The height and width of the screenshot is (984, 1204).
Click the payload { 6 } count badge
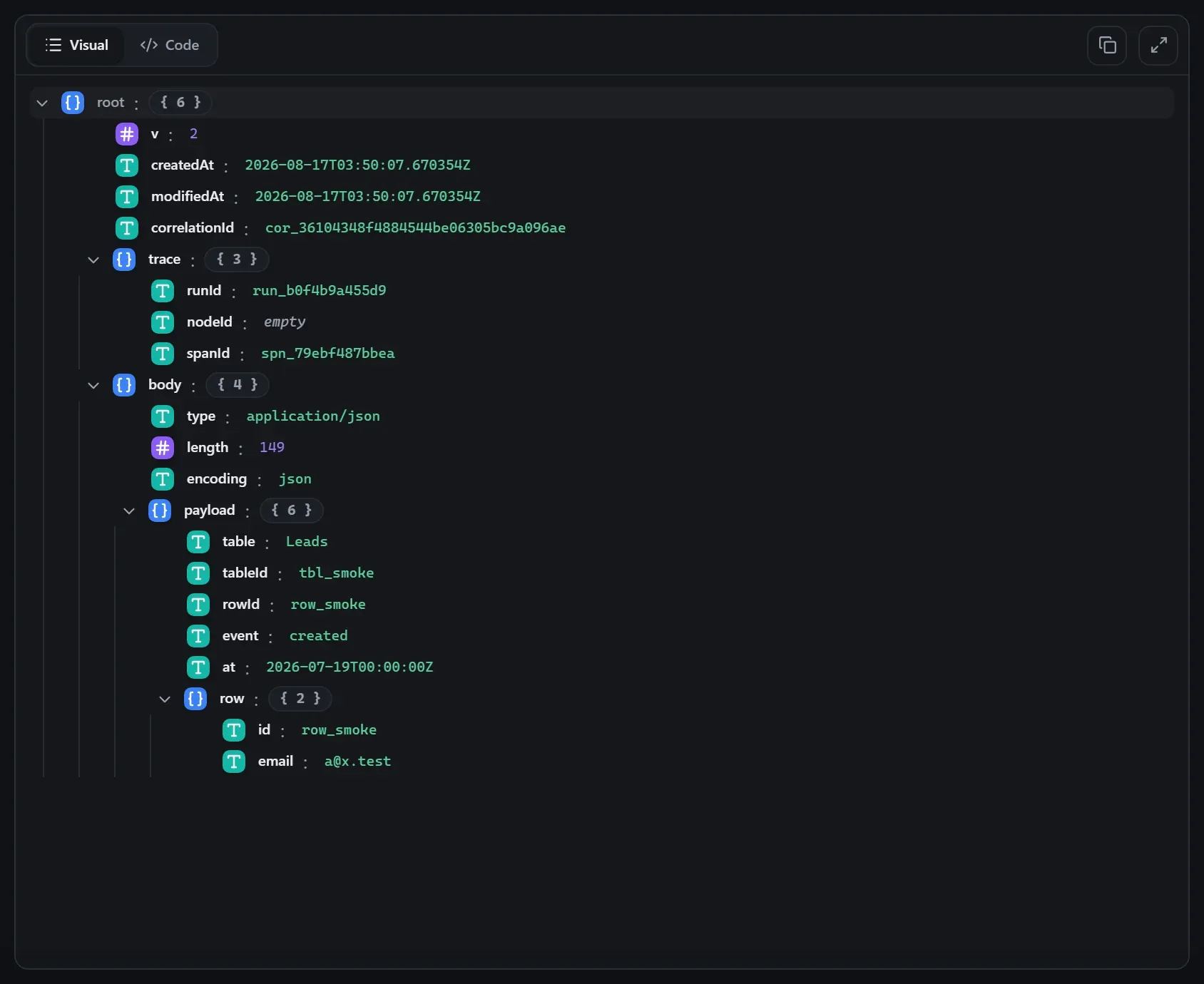(x=292, y=511)
